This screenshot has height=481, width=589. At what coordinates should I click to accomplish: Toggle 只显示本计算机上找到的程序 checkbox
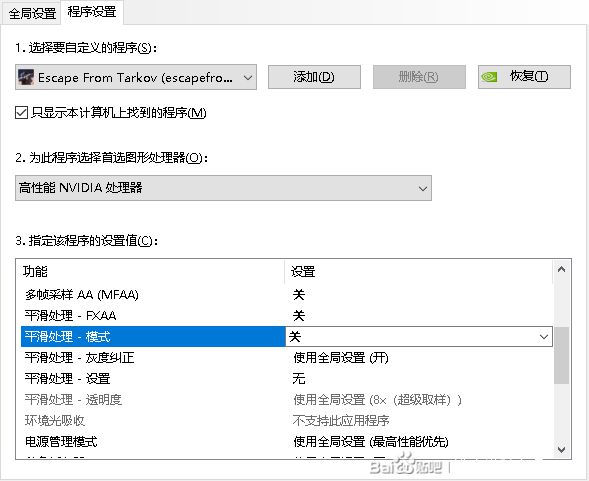pos(21,113)
